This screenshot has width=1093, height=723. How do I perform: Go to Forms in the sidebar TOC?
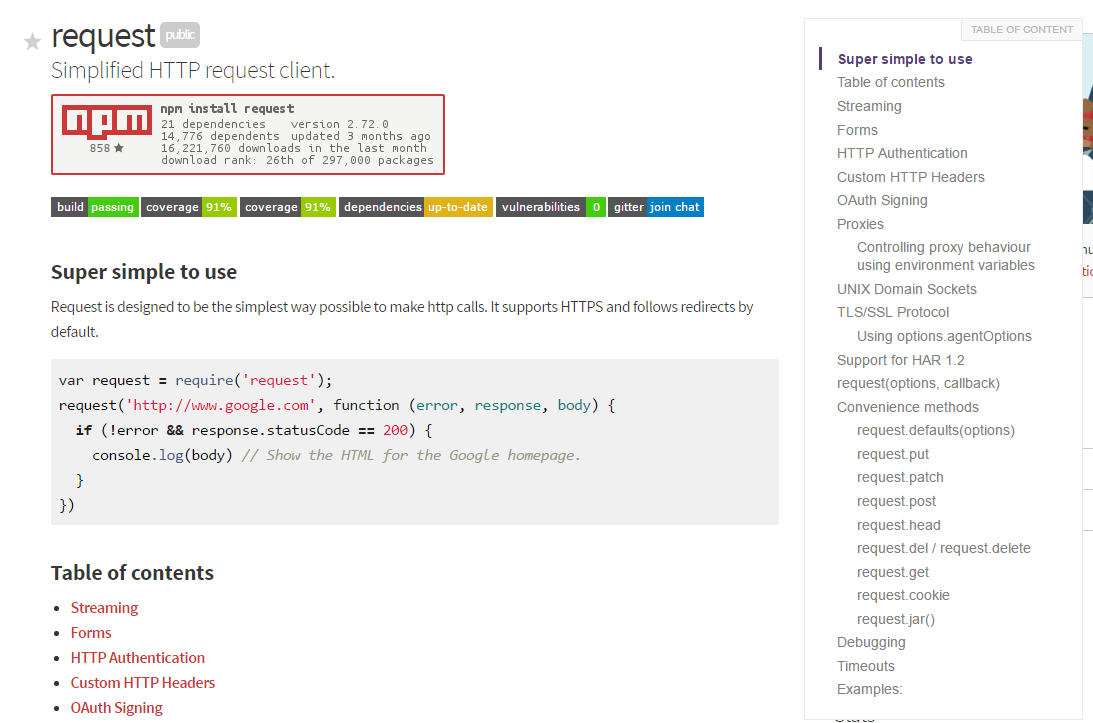[x=857, y=130]
